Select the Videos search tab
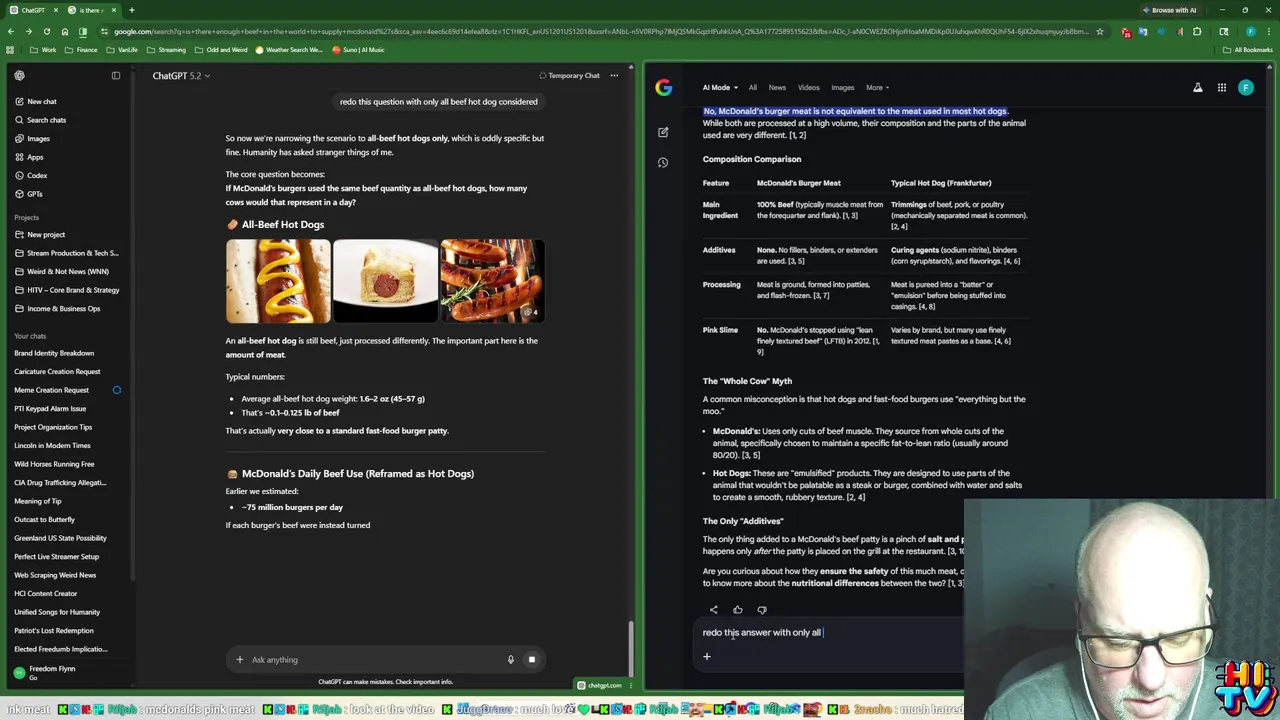 [808, 87]
